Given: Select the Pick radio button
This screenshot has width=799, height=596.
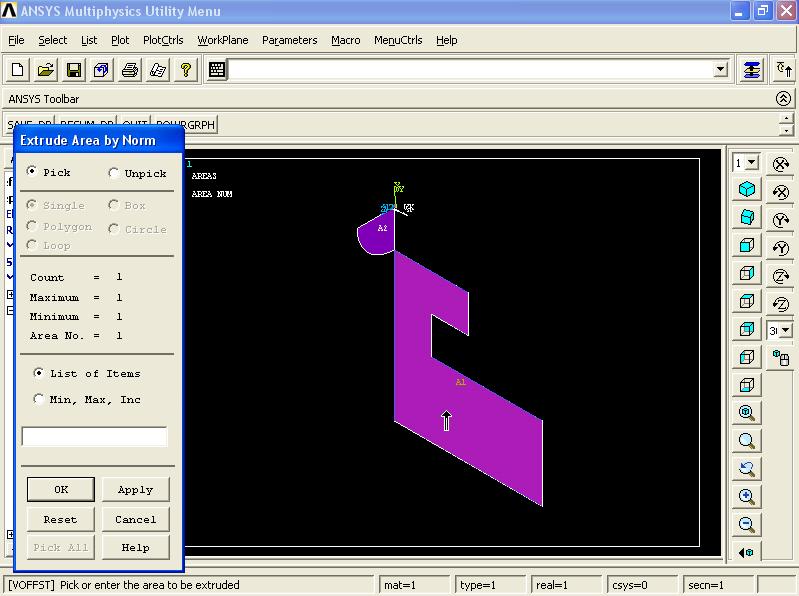Looking at the screenshot, I should [x=32, y=172].
